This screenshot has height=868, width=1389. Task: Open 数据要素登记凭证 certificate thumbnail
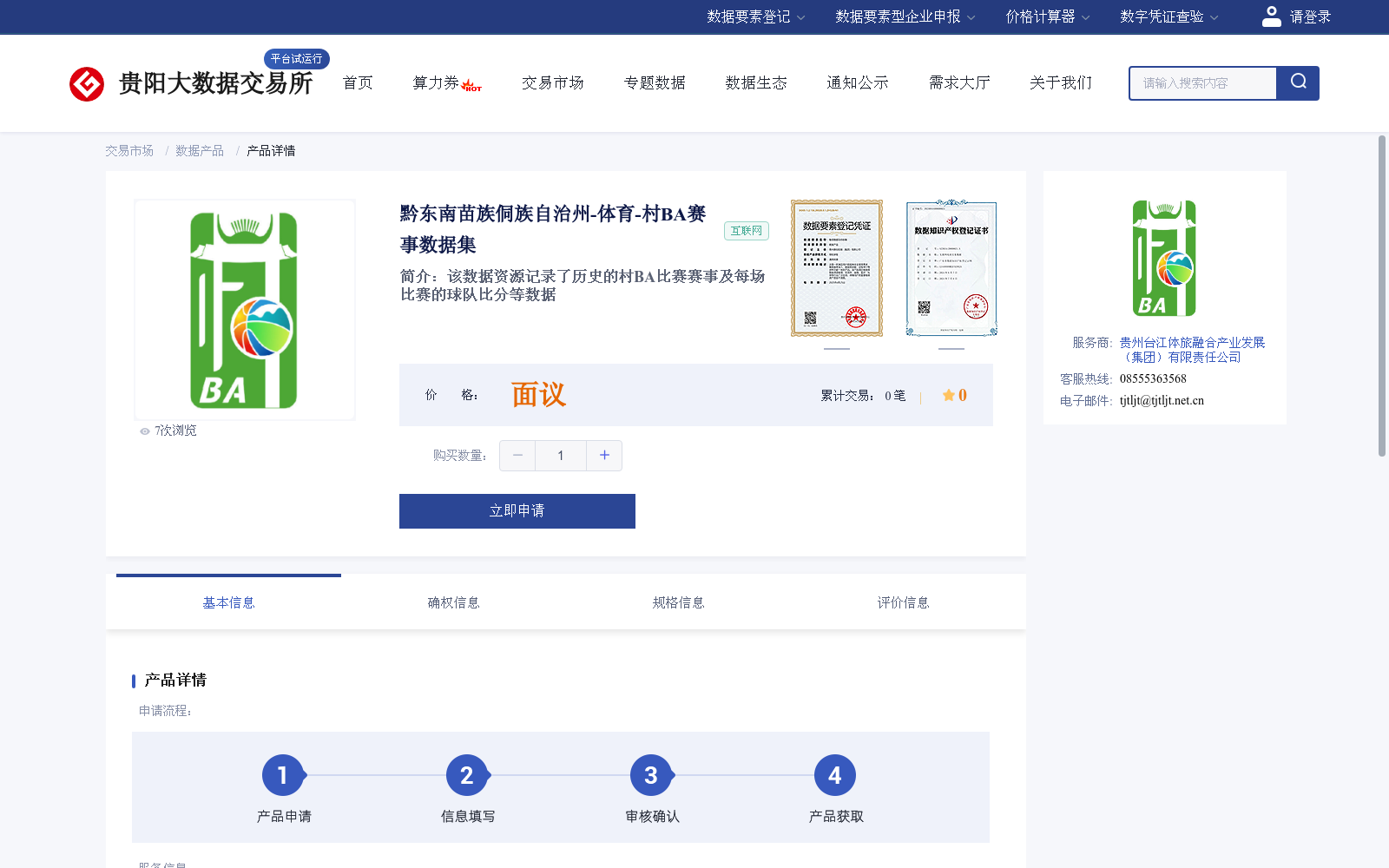click(x=837, y=268)
